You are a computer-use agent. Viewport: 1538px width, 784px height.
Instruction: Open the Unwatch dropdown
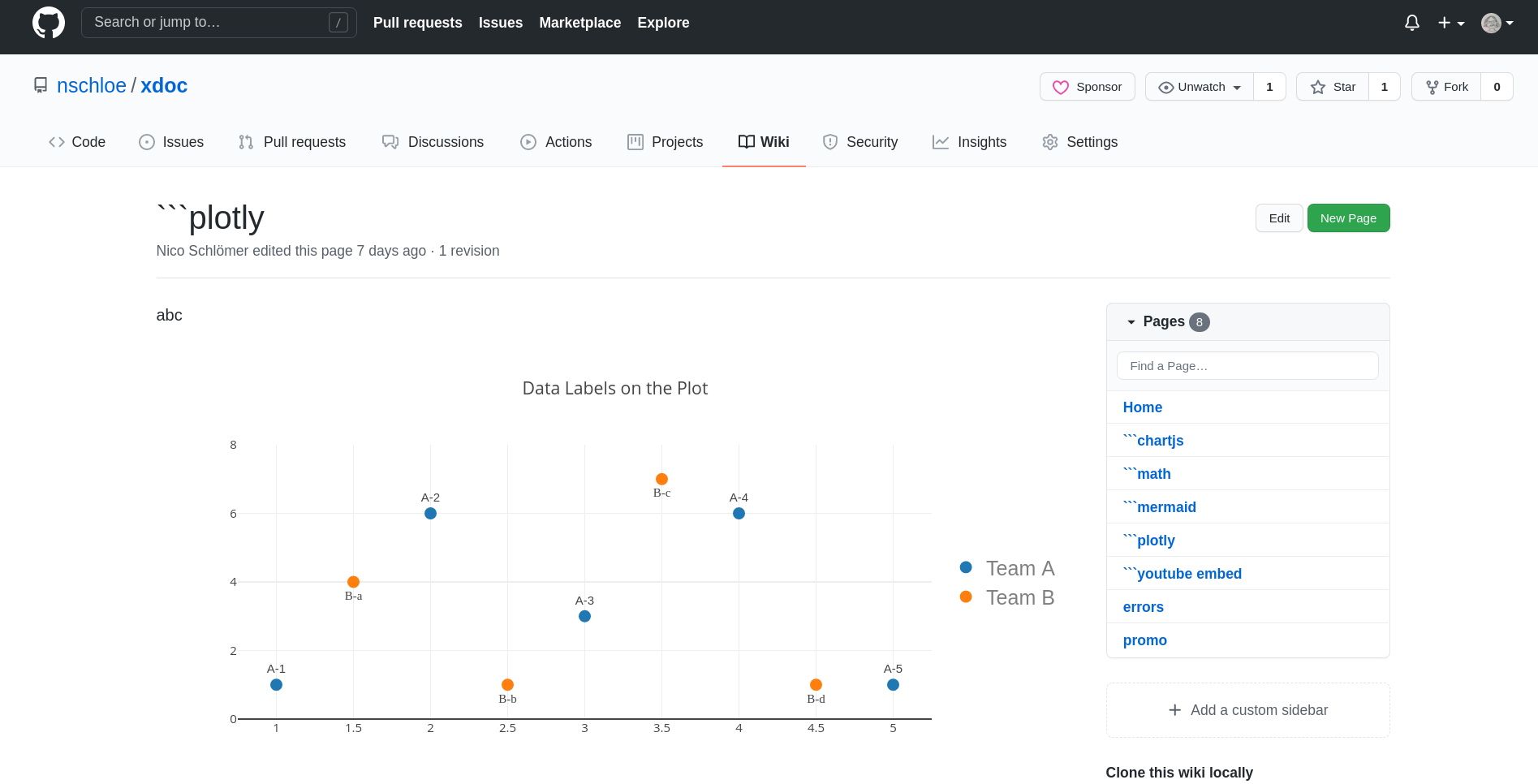1200,87
